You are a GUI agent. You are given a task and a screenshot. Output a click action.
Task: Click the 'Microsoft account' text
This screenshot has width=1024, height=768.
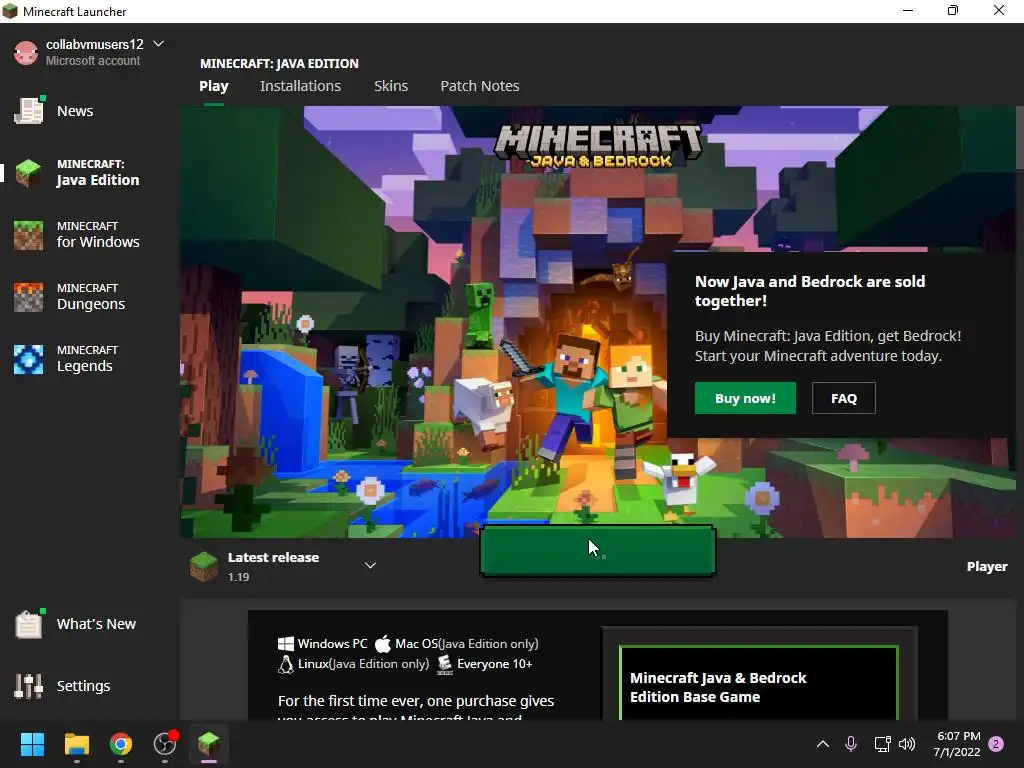pos(93,61)
